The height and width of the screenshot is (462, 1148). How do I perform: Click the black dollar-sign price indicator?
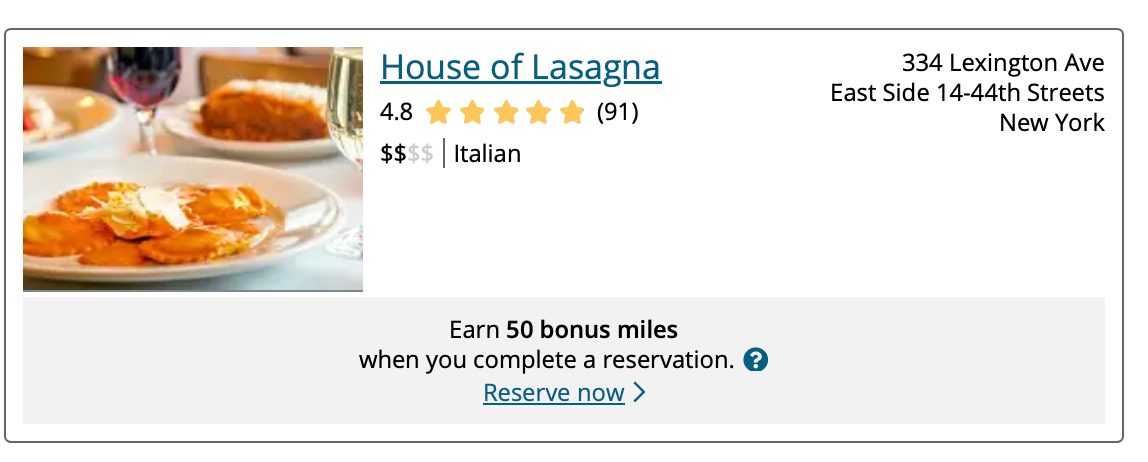click(393, 154)
